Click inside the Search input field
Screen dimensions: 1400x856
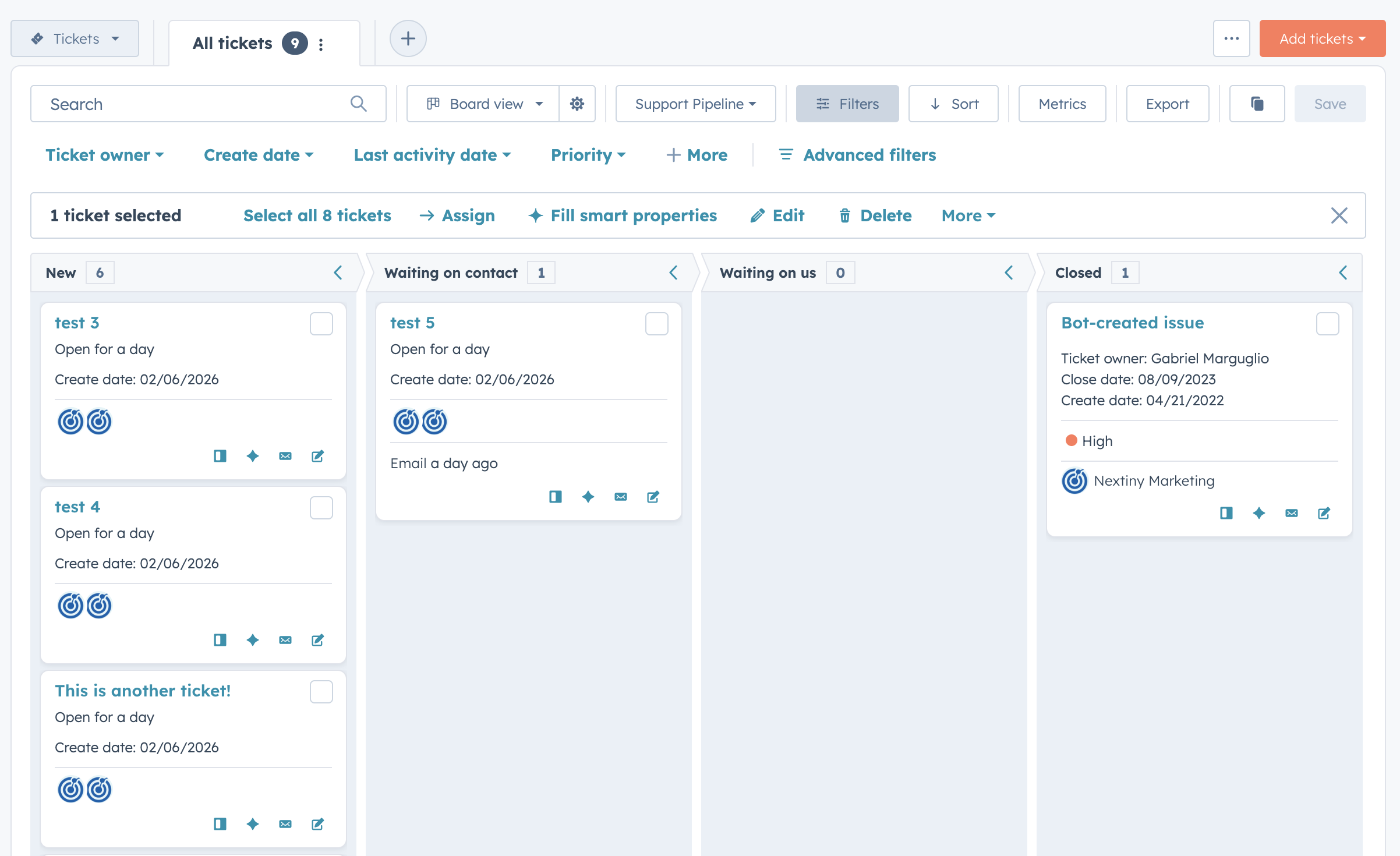pos(175,104)
